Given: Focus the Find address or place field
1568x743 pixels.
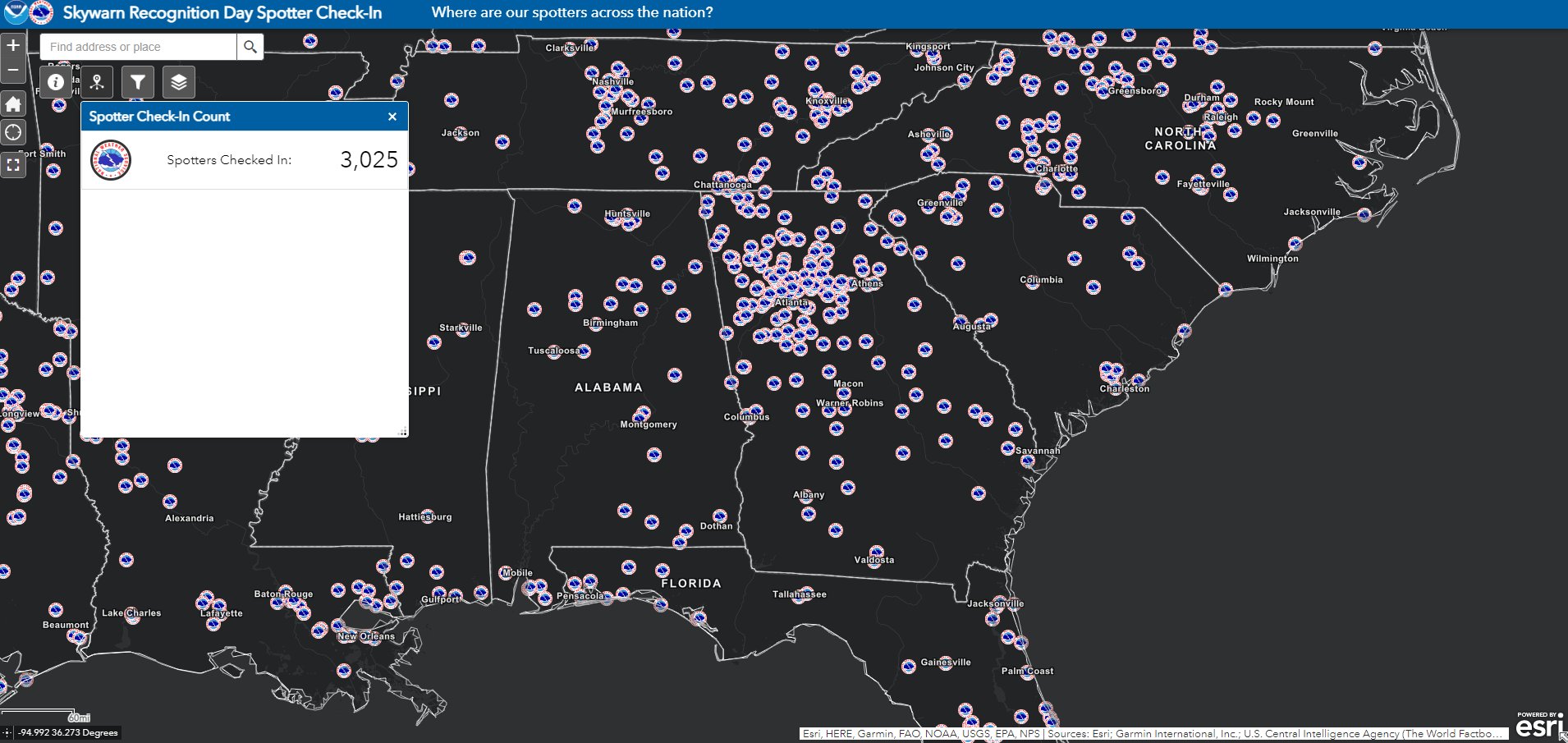Looking at the screenshot, I should click(x=139, y=47).
